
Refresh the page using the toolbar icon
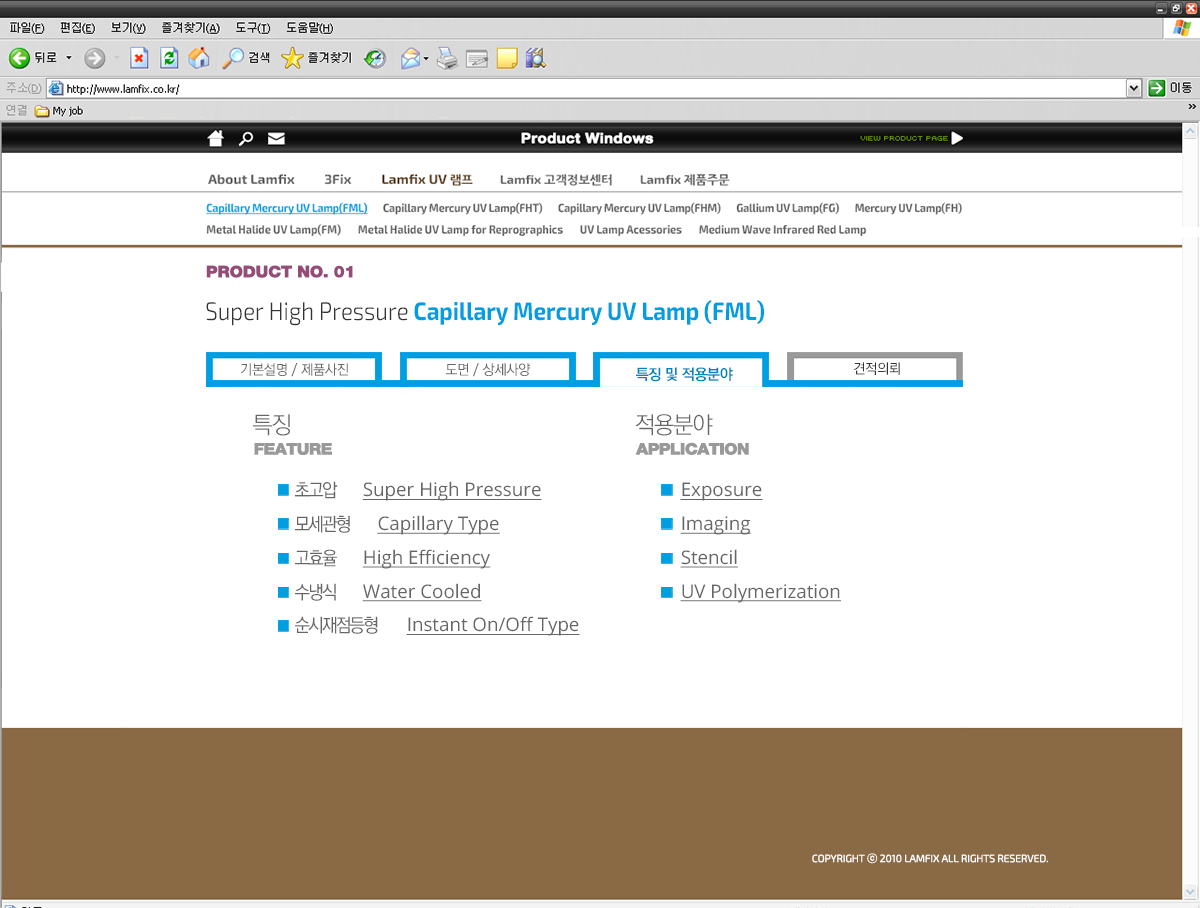tap(169, 58)
